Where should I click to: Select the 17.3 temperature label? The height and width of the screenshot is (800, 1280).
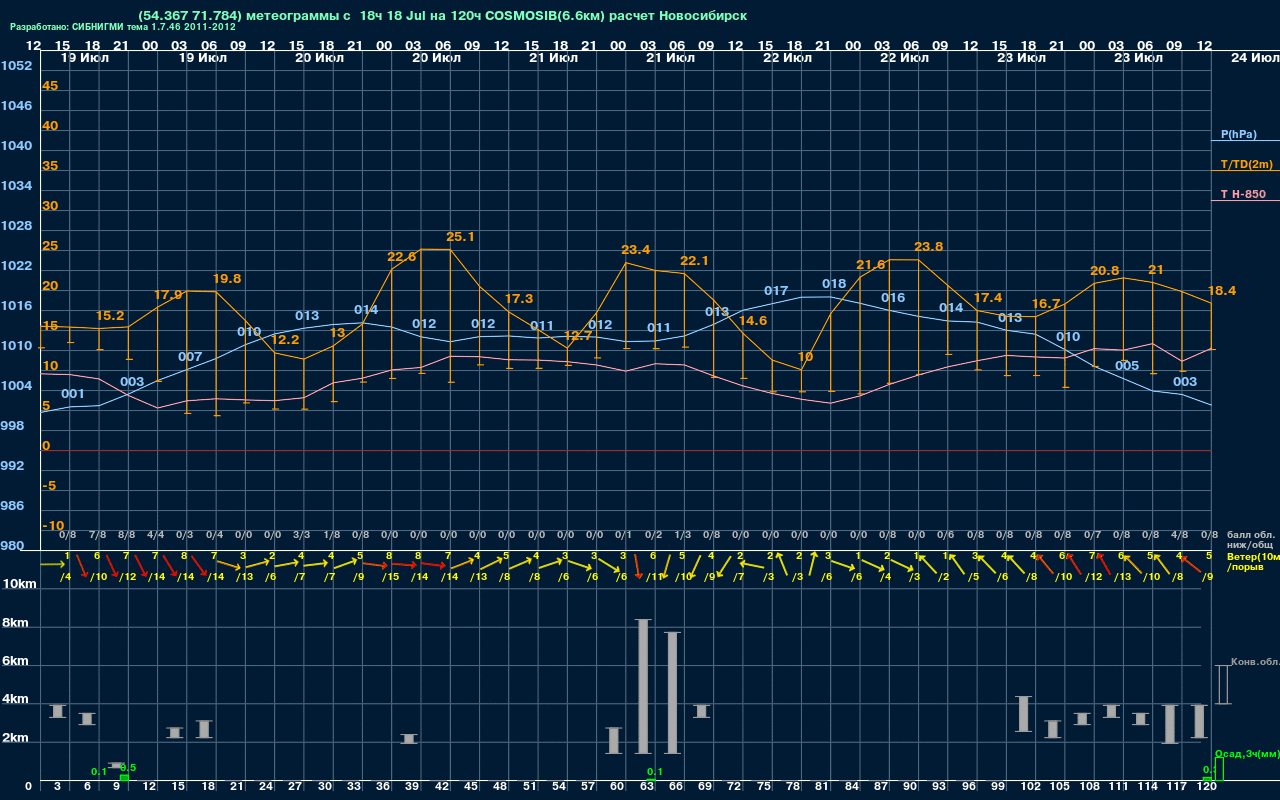tap(518, 299)
